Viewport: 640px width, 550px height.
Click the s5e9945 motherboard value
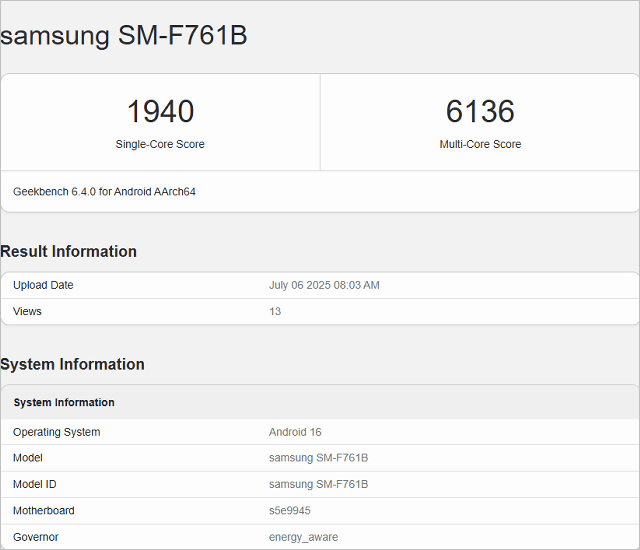(x=290, y=510)
